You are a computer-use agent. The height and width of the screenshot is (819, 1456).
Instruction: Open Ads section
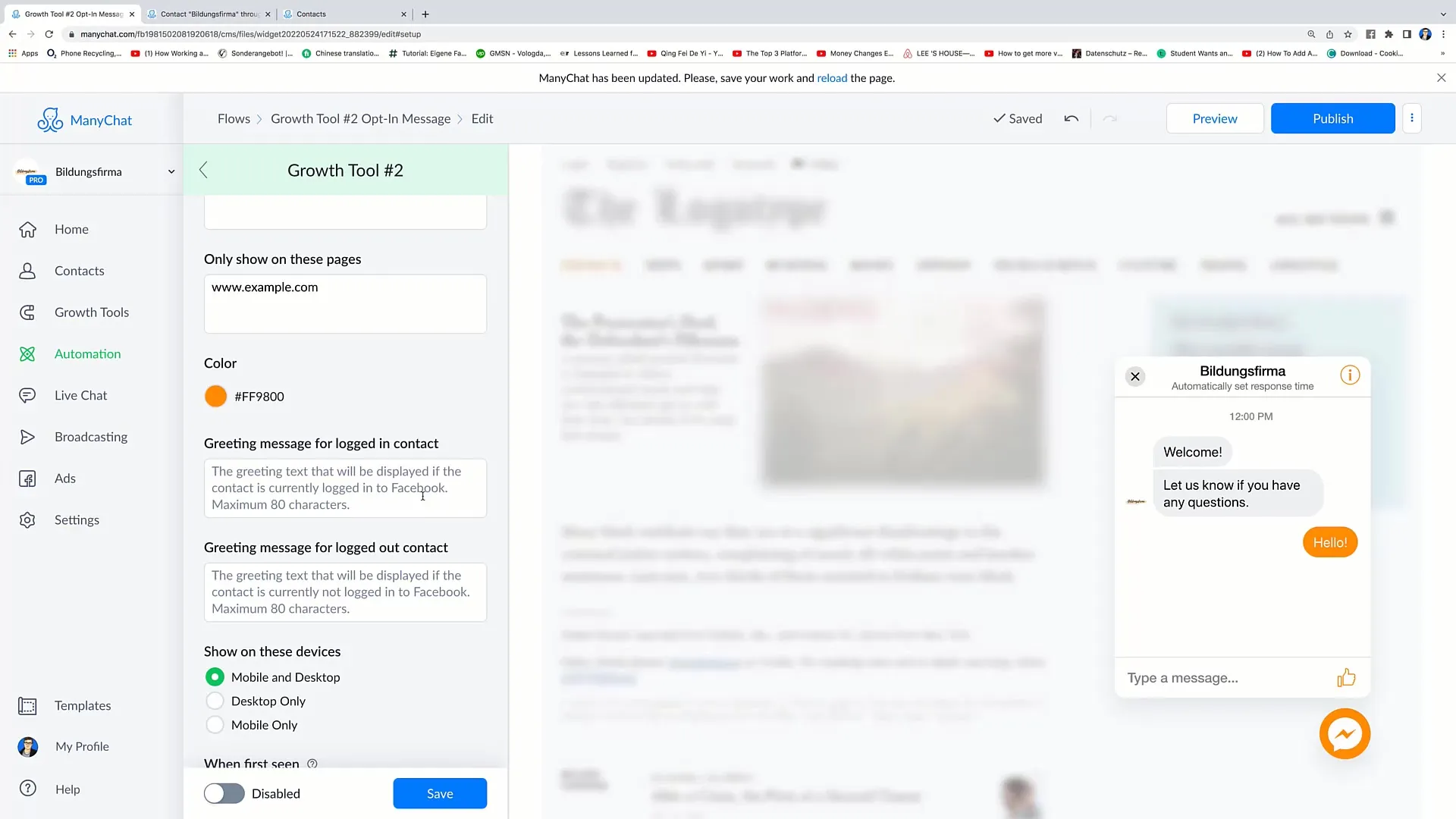[65, 478]
